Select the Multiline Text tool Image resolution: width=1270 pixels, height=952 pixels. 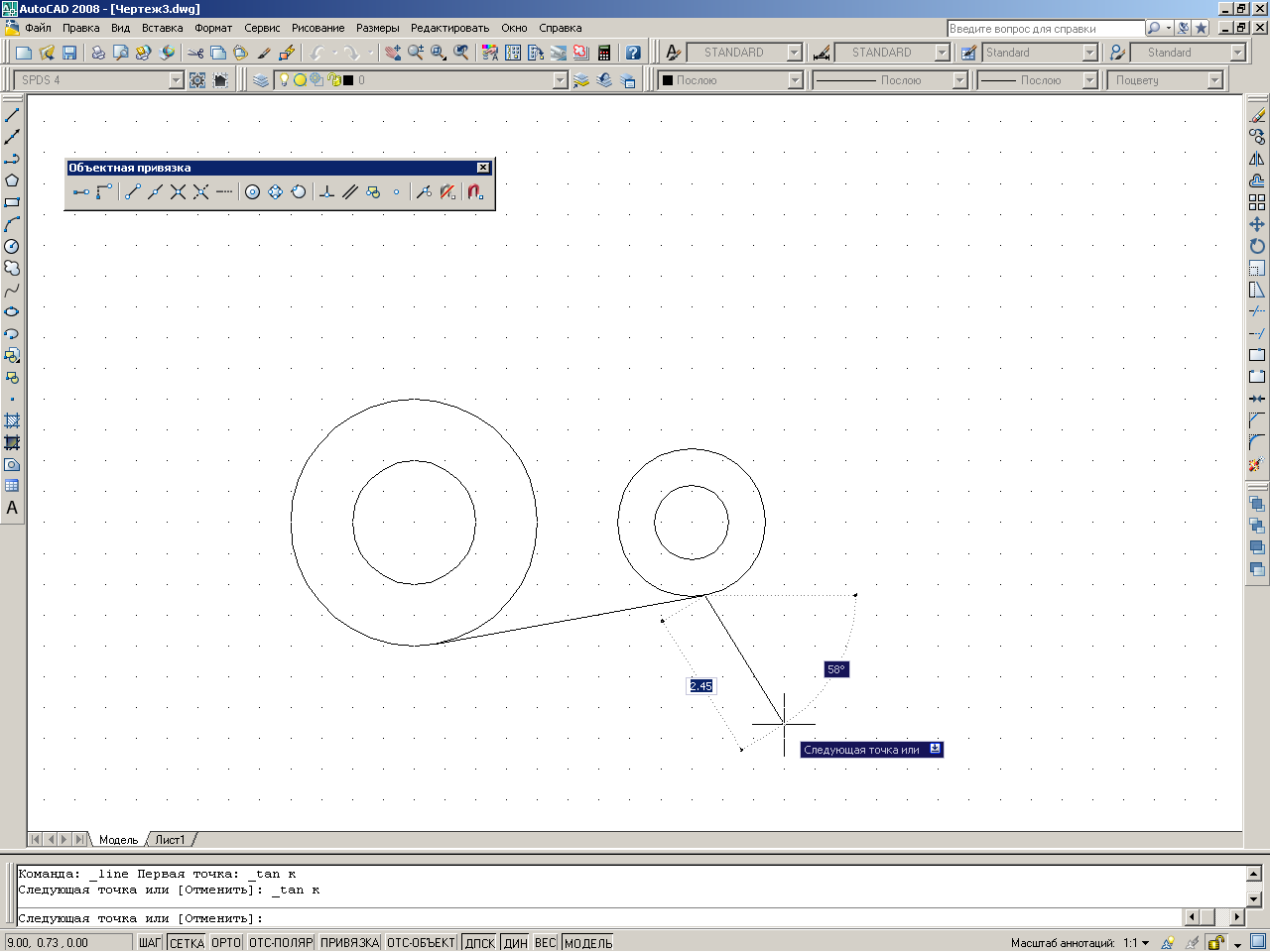click(x=12, y=508)
